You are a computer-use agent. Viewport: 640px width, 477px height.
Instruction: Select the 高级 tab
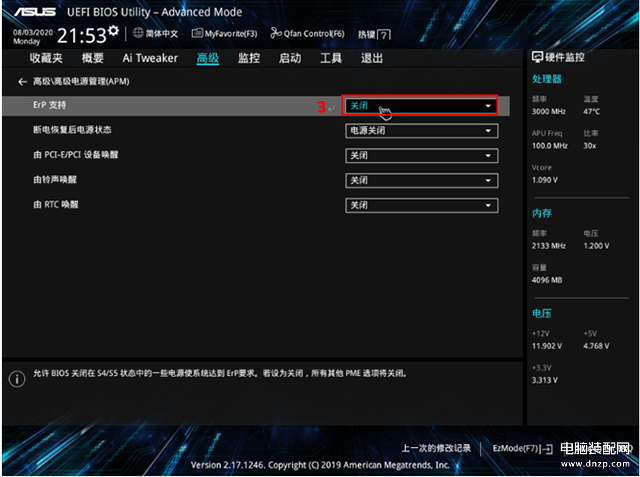coord(208,58)
